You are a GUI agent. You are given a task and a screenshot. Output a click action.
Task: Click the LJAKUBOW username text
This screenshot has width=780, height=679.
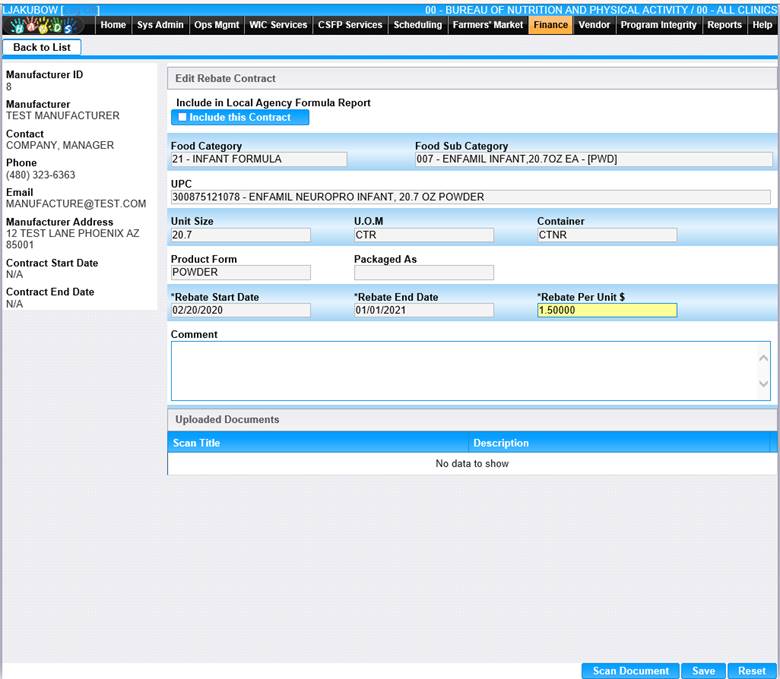(30, 10)
